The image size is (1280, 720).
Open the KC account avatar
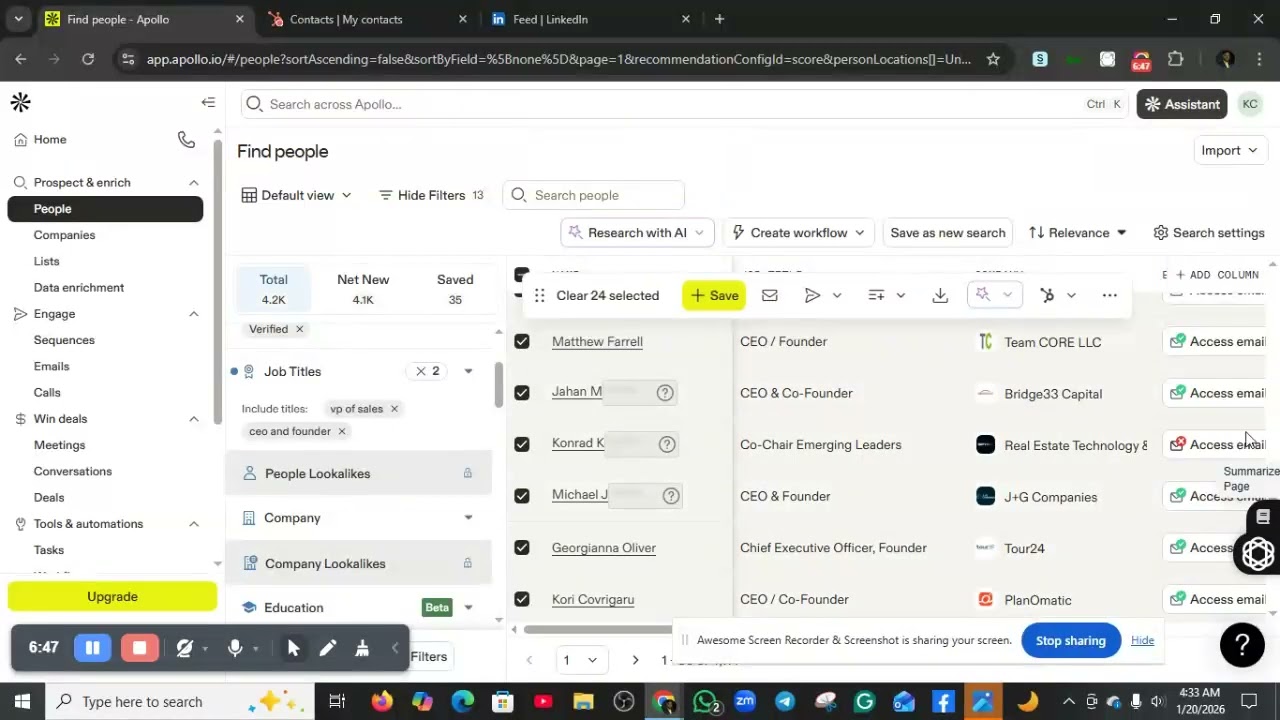point(1250,104)
